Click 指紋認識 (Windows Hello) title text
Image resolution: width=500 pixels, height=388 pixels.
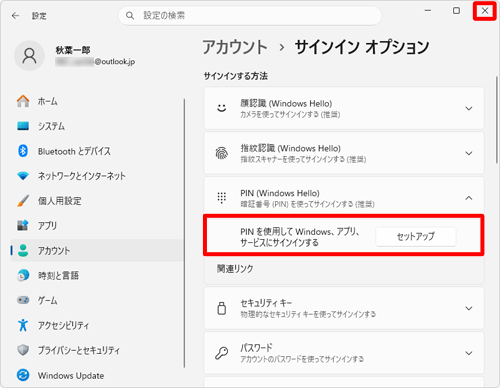tap(290, 148)
